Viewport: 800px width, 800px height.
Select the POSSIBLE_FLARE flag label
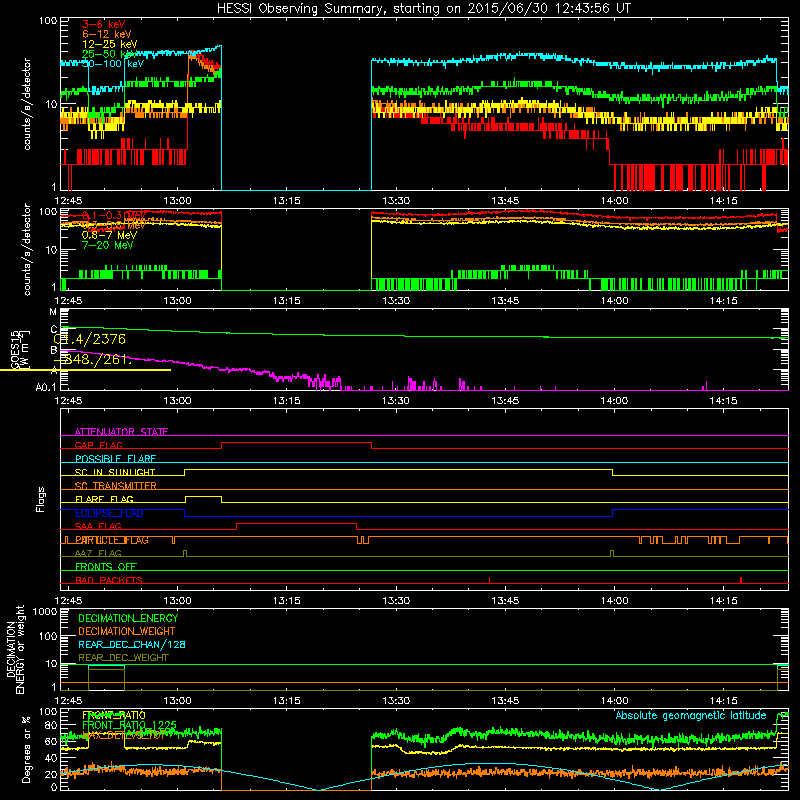point(115,459)
